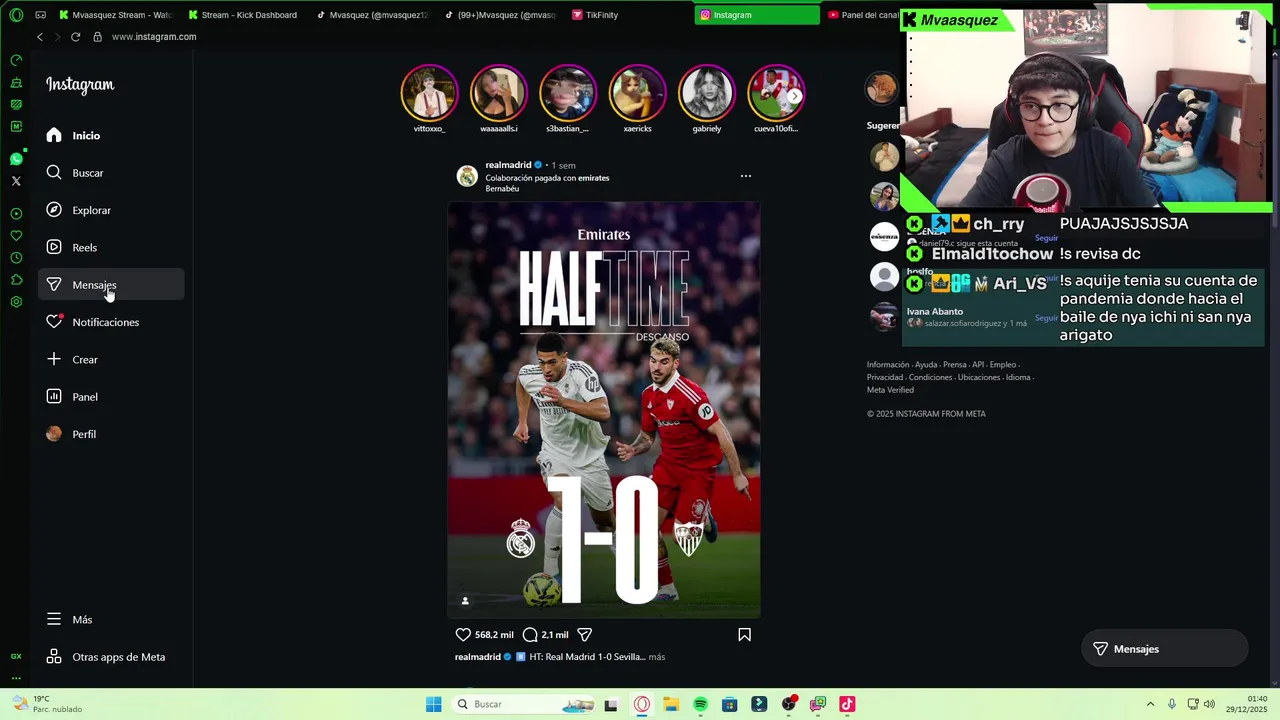Show hidden system tray icons
Viewport: 1280px width, 720px height.
pos(1150,704)
